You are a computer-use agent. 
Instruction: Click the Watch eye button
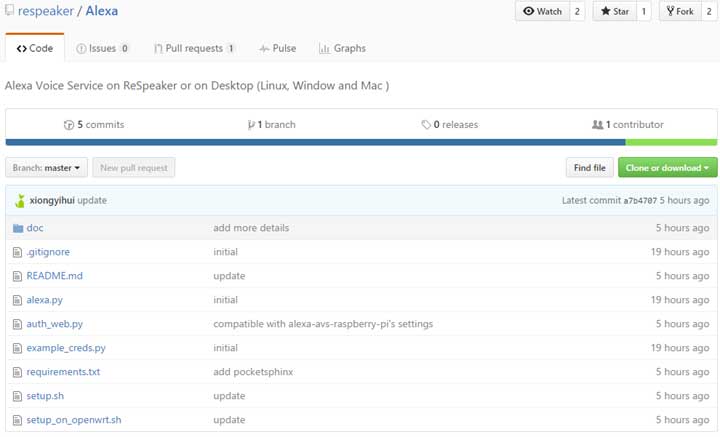pos(543,11)
